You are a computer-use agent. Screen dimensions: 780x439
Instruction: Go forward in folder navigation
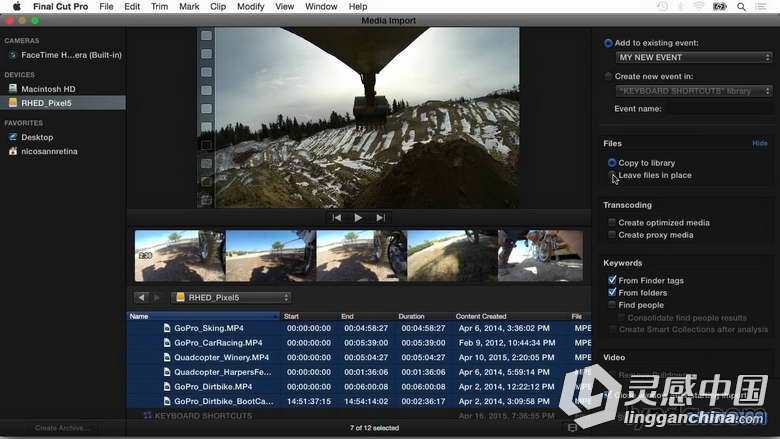click(x=157, y=297)
